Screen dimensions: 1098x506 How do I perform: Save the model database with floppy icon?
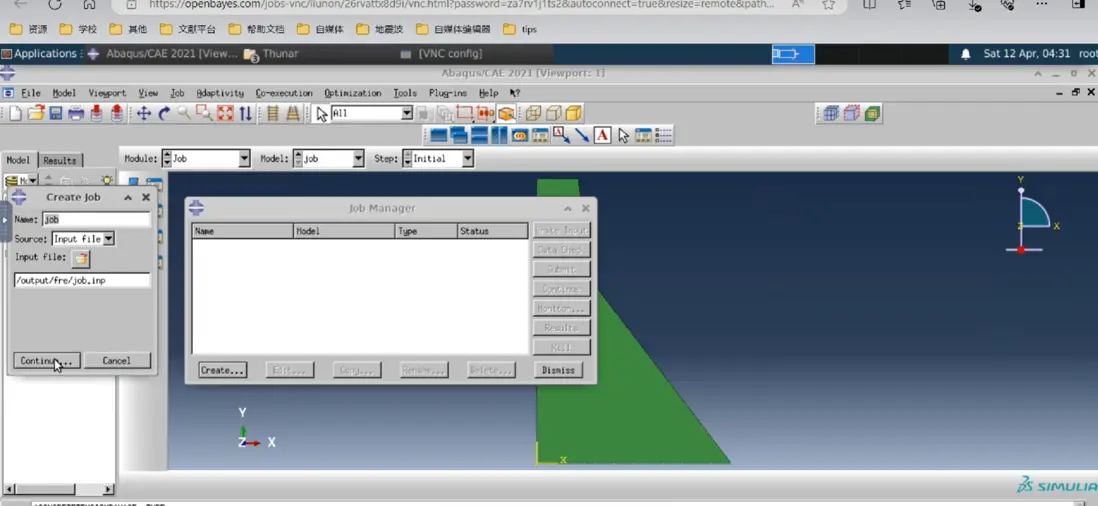click(56, 113)
